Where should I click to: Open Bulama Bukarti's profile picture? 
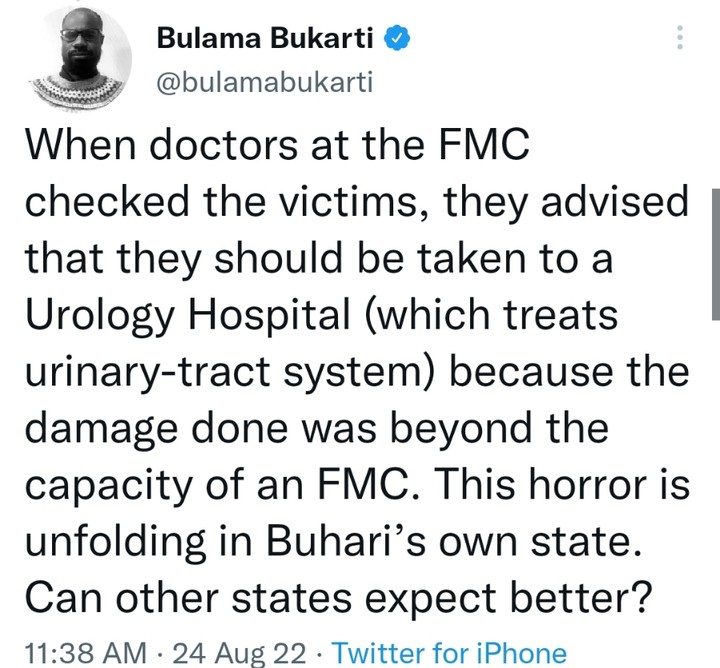[x=80, y=58]
